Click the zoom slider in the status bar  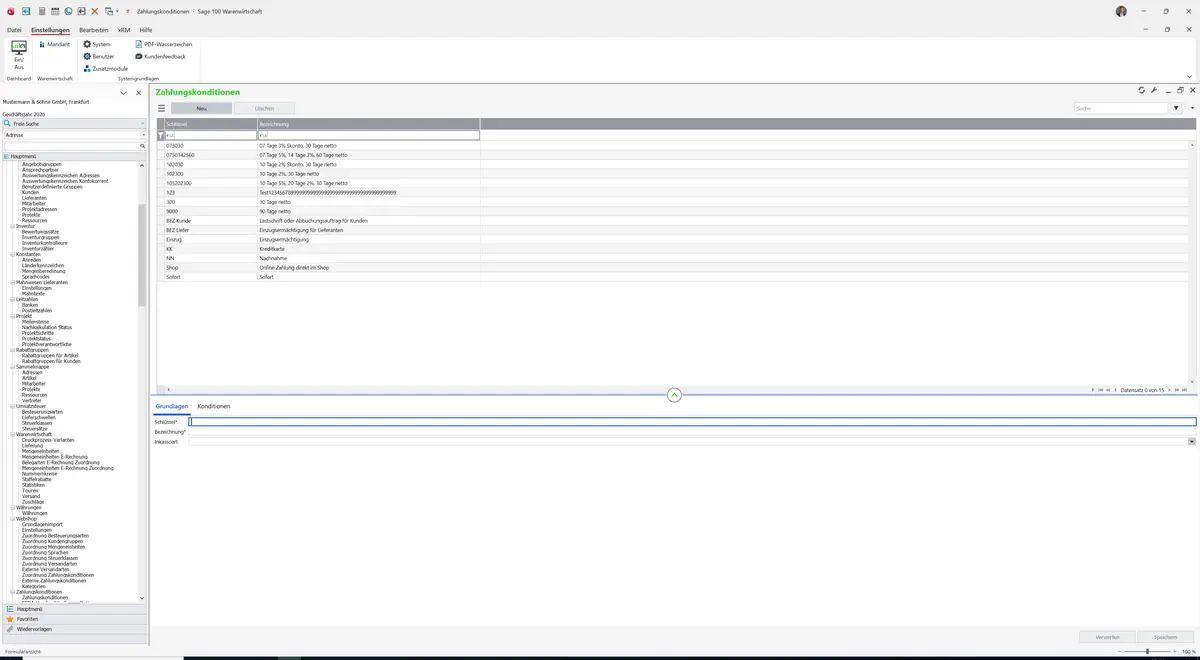[1147, 651]
